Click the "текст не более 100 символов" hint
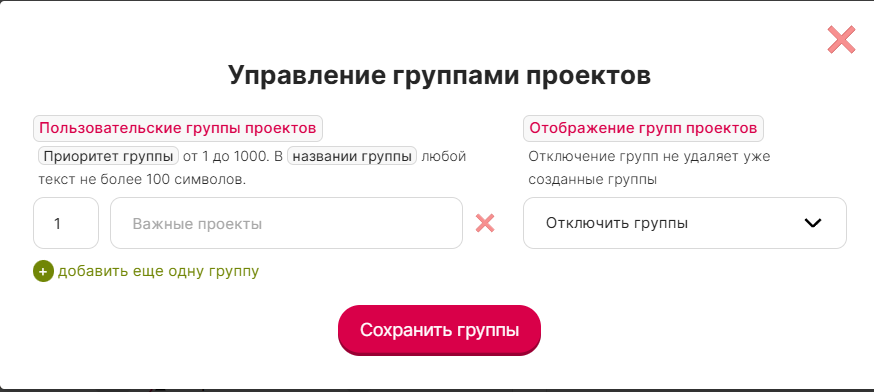Image resolution: width=874 pixels, height=392 pixels. [140, 180]
